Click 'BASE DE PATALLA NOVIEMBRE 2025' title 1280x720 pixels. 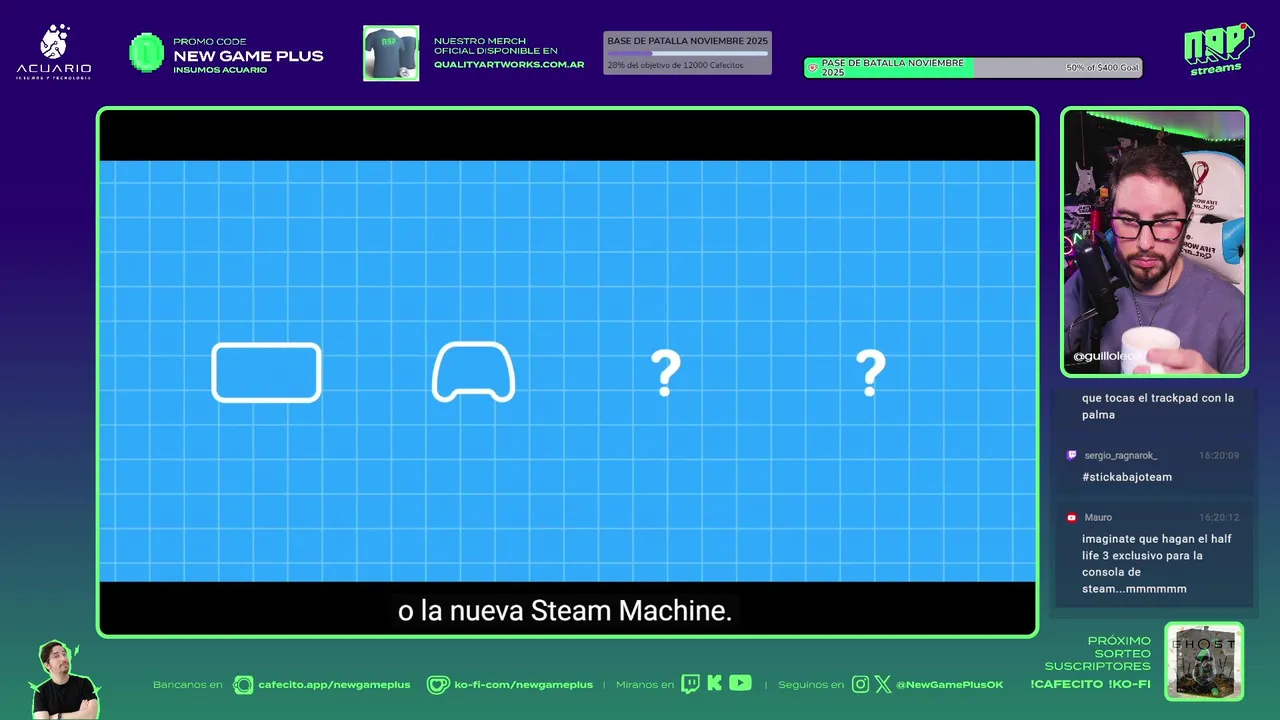(687, 41)
